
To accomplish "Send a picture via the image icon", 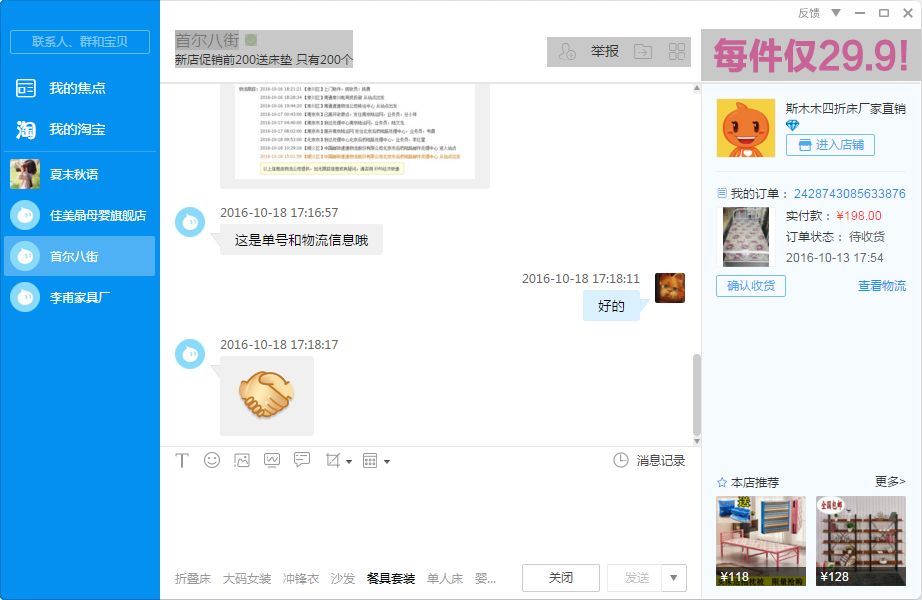I will pos(242,460).
